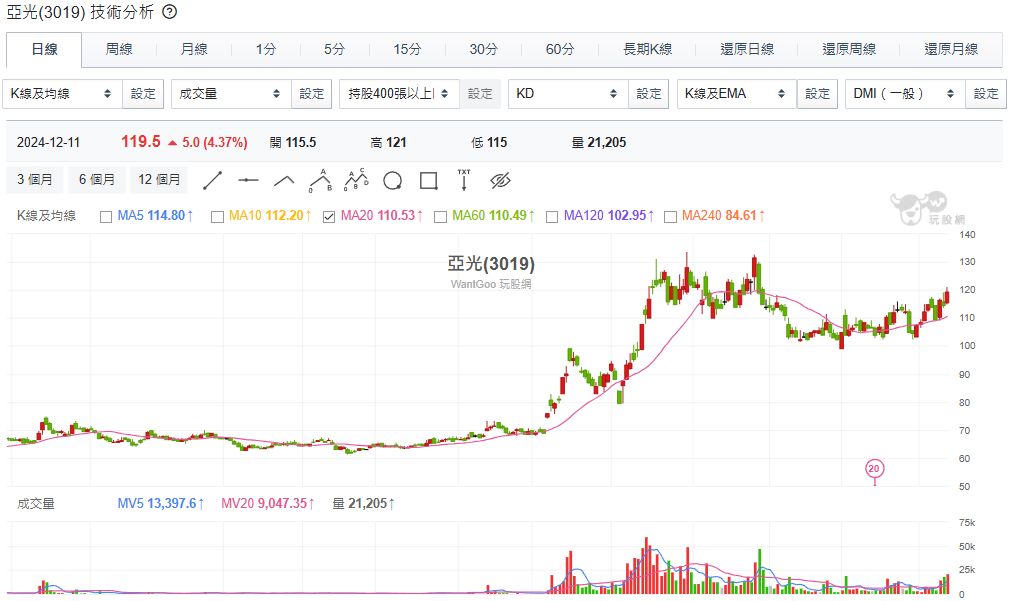Pick the ABCD wave pattern tool
The width and height of the screenshot is (1010, 601).
(x=356, y=181)
